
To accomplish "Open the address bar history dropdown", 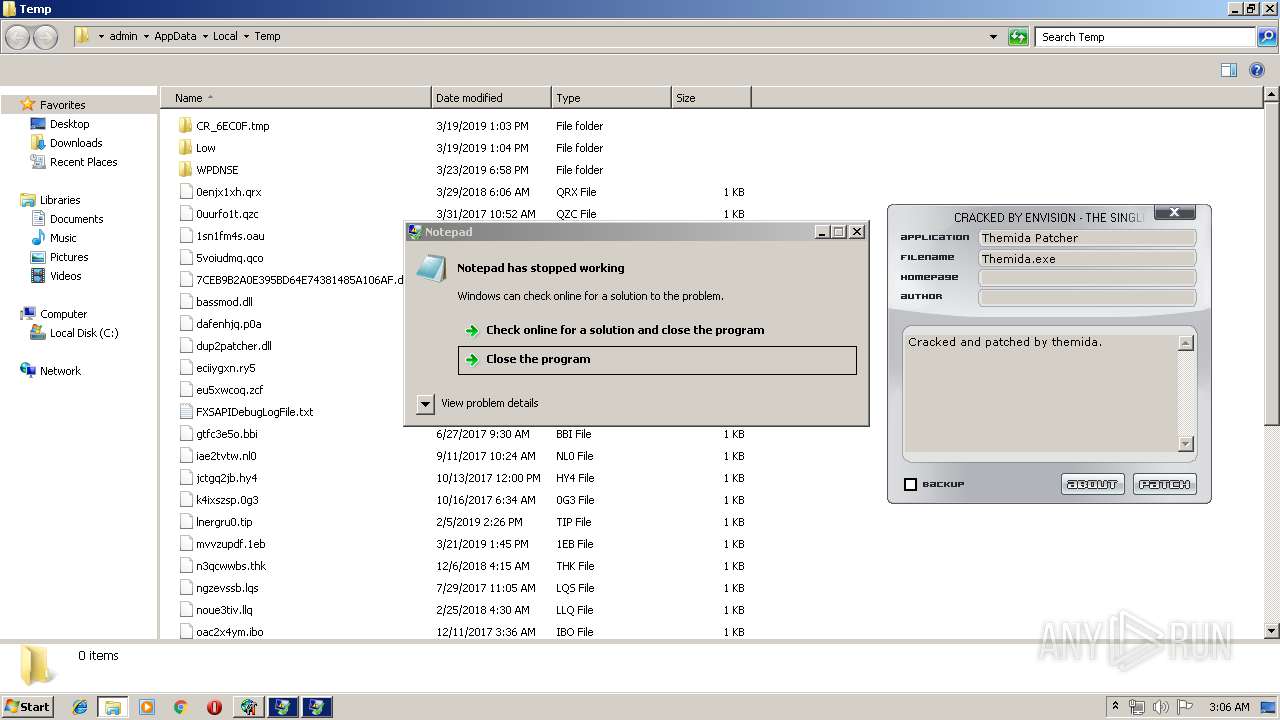I will [x=993, y=37].
